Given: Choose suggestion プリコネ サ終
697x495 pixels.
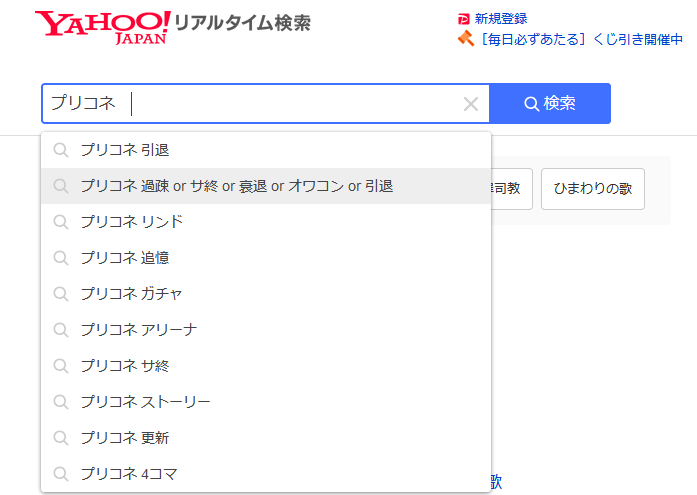Looking at the screenshot, I should point(266,366).
